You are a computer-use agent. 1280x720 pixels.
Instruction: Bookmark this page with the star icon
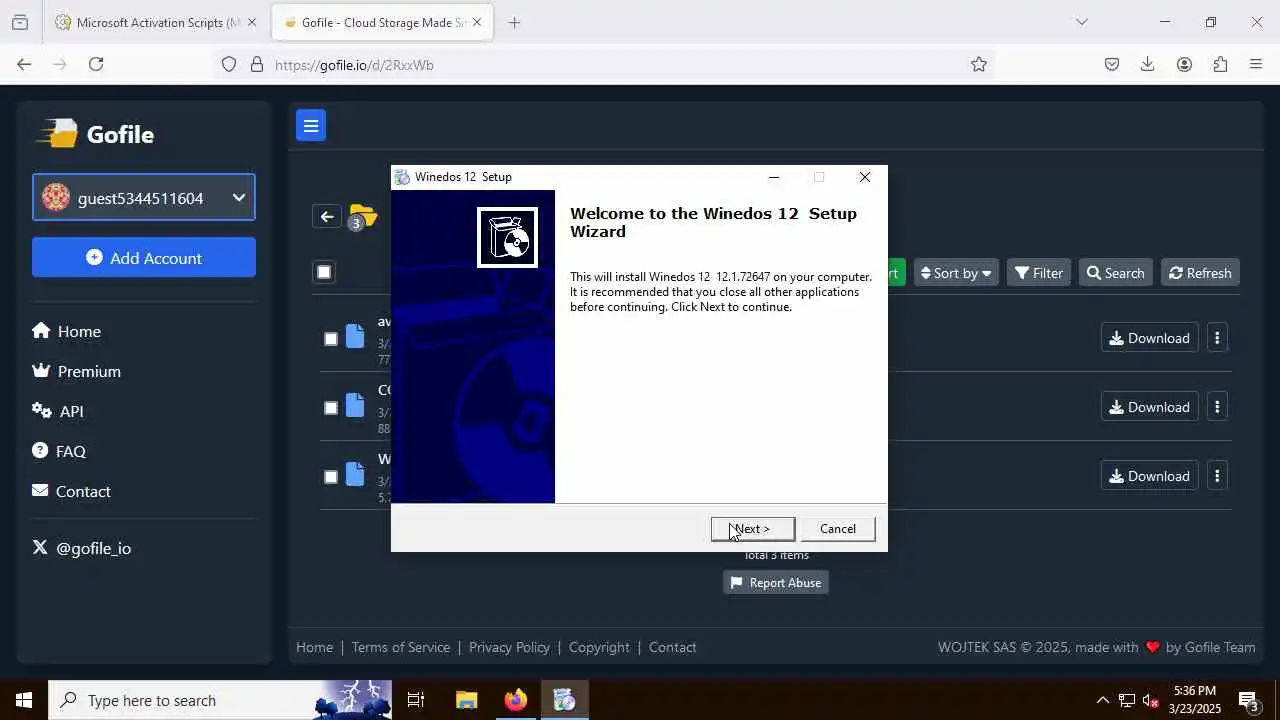pyautogui.click(x=979, y=64)
